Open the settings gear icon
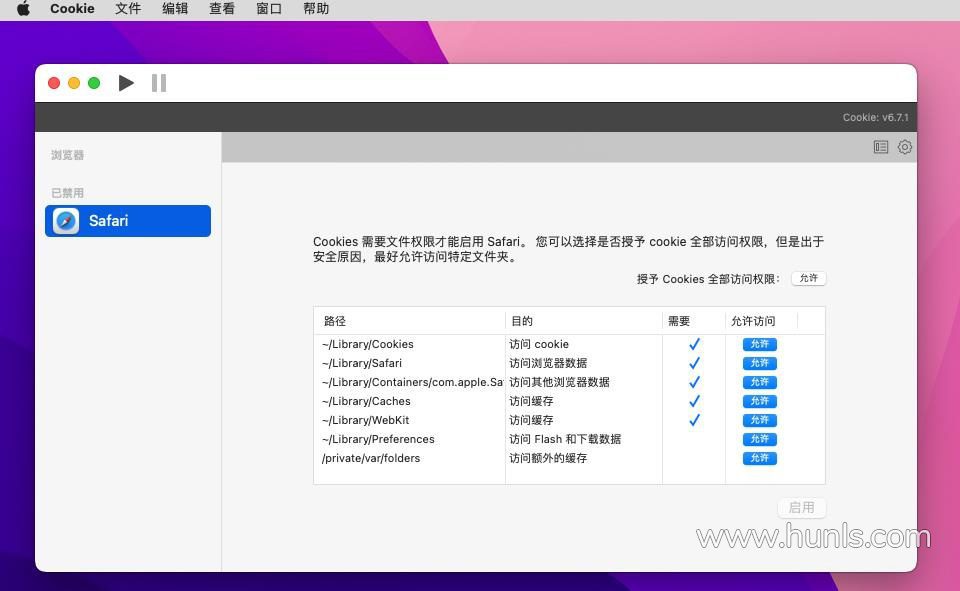 [904, 147]
